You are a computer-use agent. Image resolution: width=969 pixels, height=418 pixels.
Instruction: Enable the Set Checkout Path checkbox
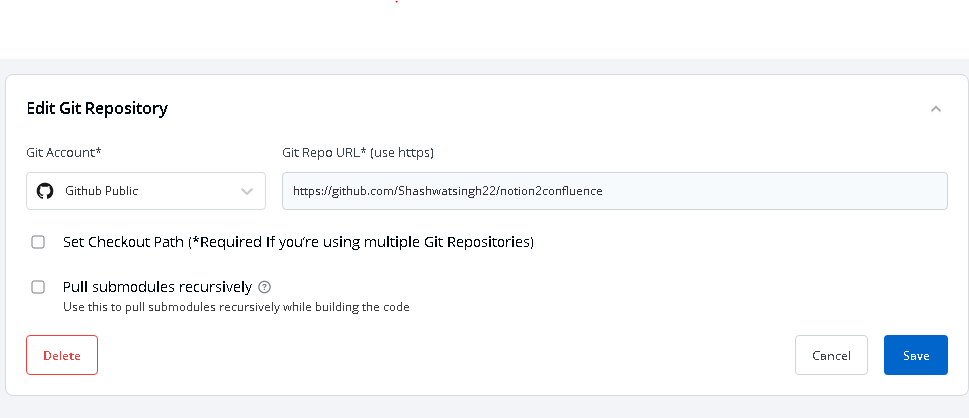(x=38, y=242)
